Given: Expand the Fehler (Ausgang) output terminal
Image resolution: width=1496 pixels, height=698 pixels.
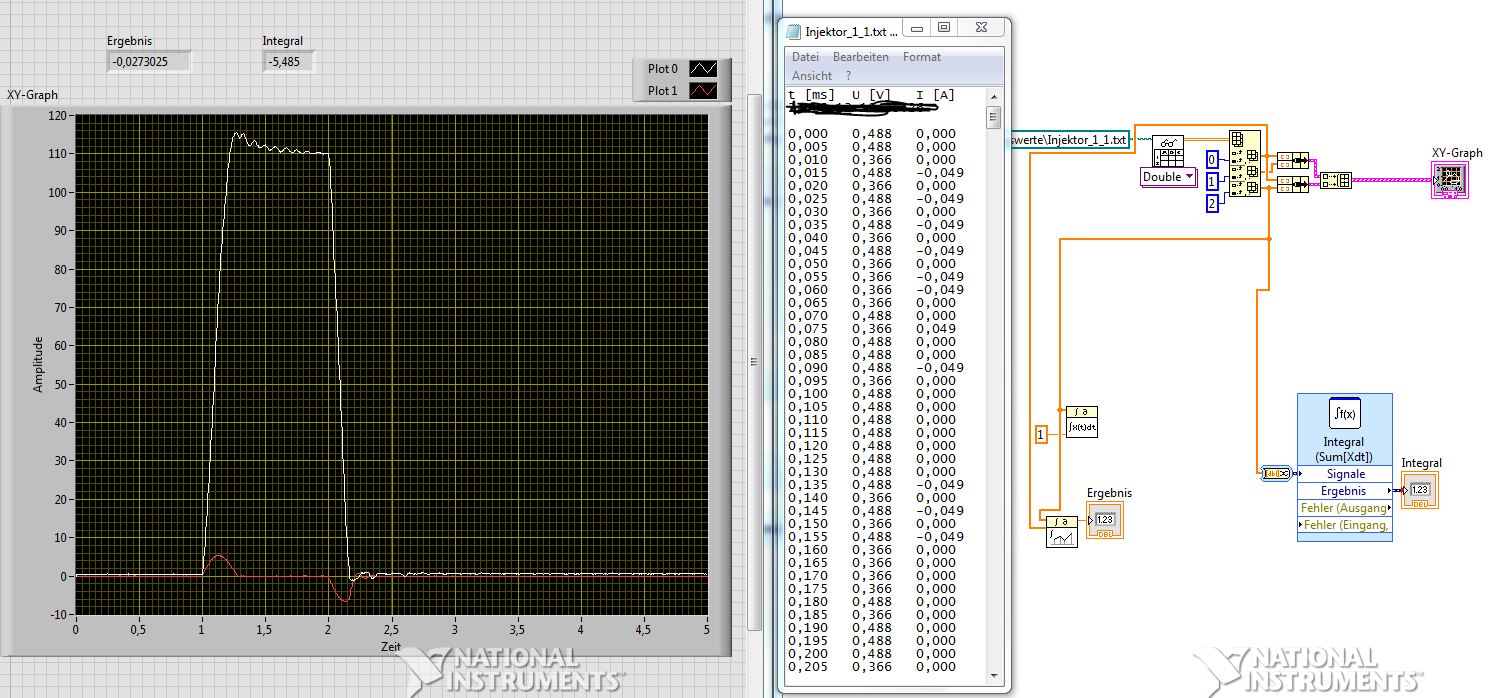Looking at the screenshot, I should [x=1344, y=508].
